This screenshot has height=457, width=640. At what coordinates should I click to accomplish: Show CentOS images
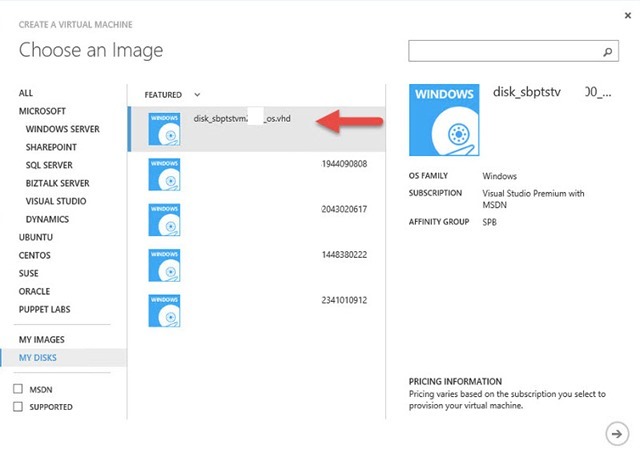[35, 255]
